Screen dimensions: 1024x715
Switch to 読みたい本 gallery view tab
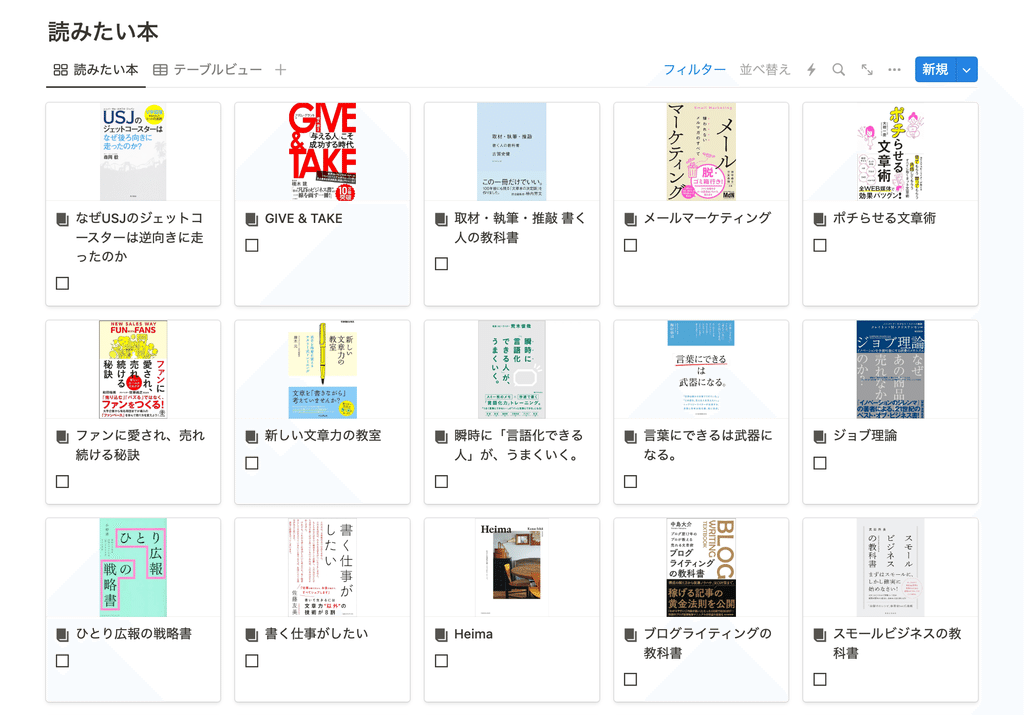[96, 69]
